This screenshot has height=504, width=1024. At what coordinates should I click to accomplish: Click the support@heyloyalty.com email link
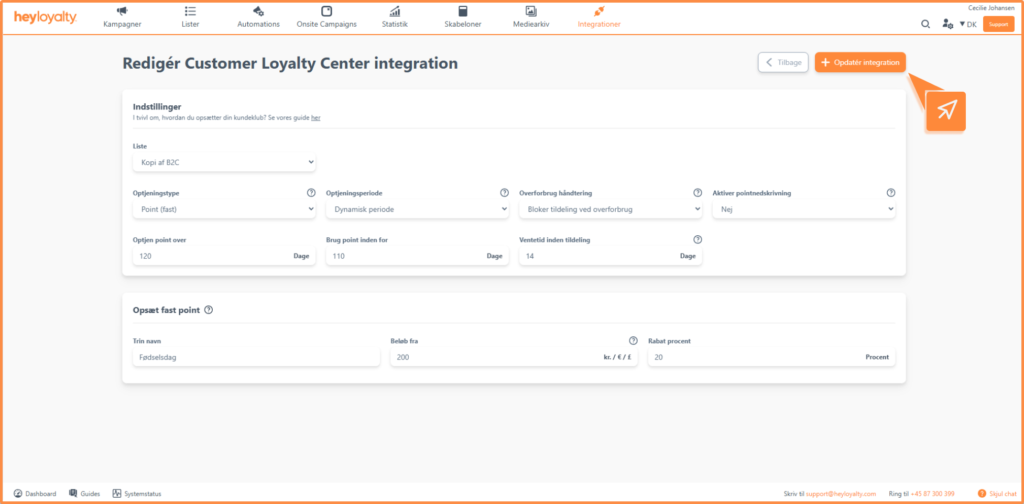[x=840, y=494]
